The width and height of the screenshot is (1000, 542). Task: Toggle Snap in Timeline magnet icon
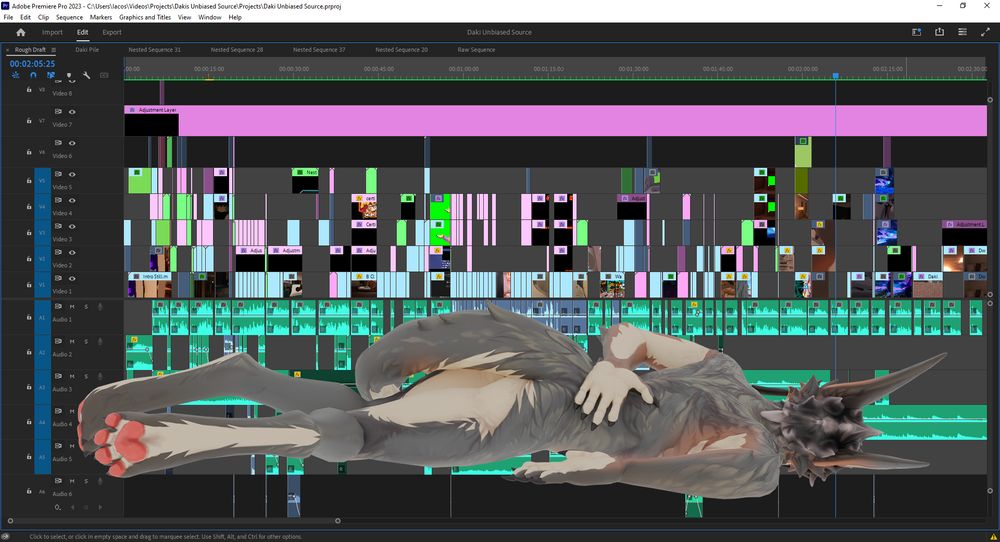(x=33, y=75)
